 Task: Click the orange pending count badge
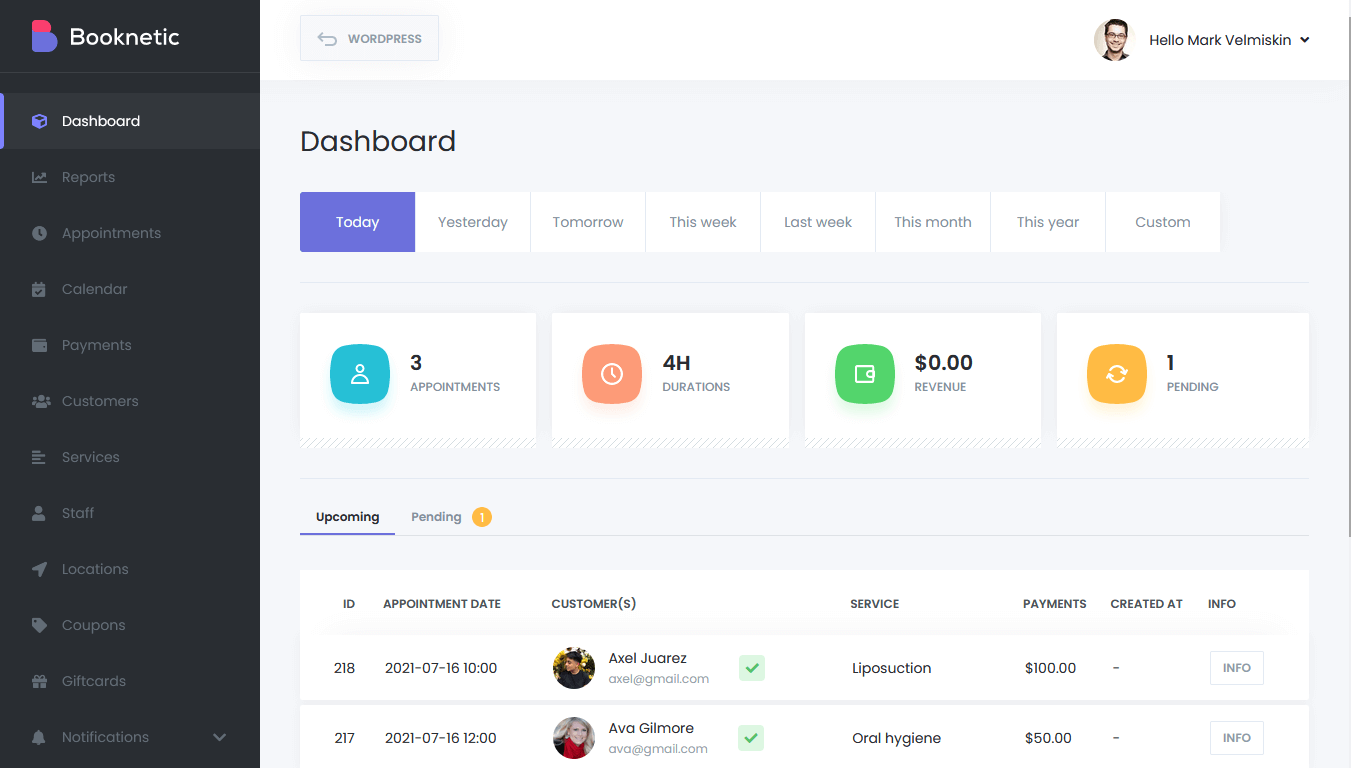click(481, 516)
